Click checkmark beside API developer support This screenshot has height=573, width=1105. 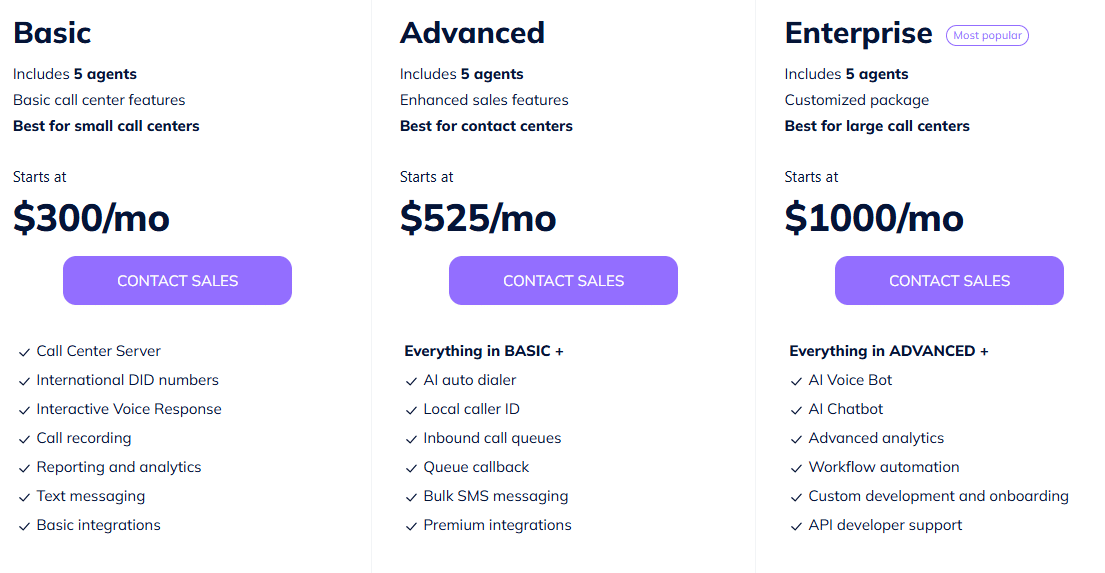coord(796,526)
